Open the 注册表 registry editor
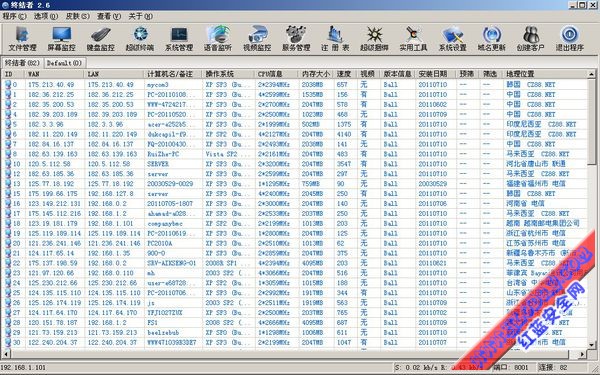This screenshot has width=600, height=375. point(335,39)
